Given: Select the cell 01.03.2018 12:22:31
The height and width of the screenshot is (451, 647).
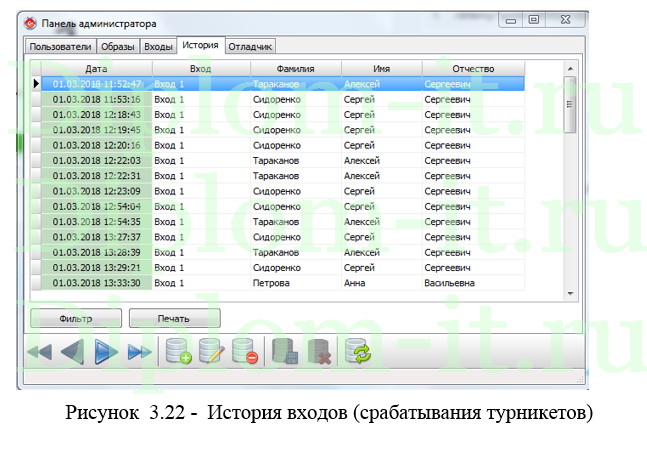Looking at the screenshot, I should tap(97, 176).
